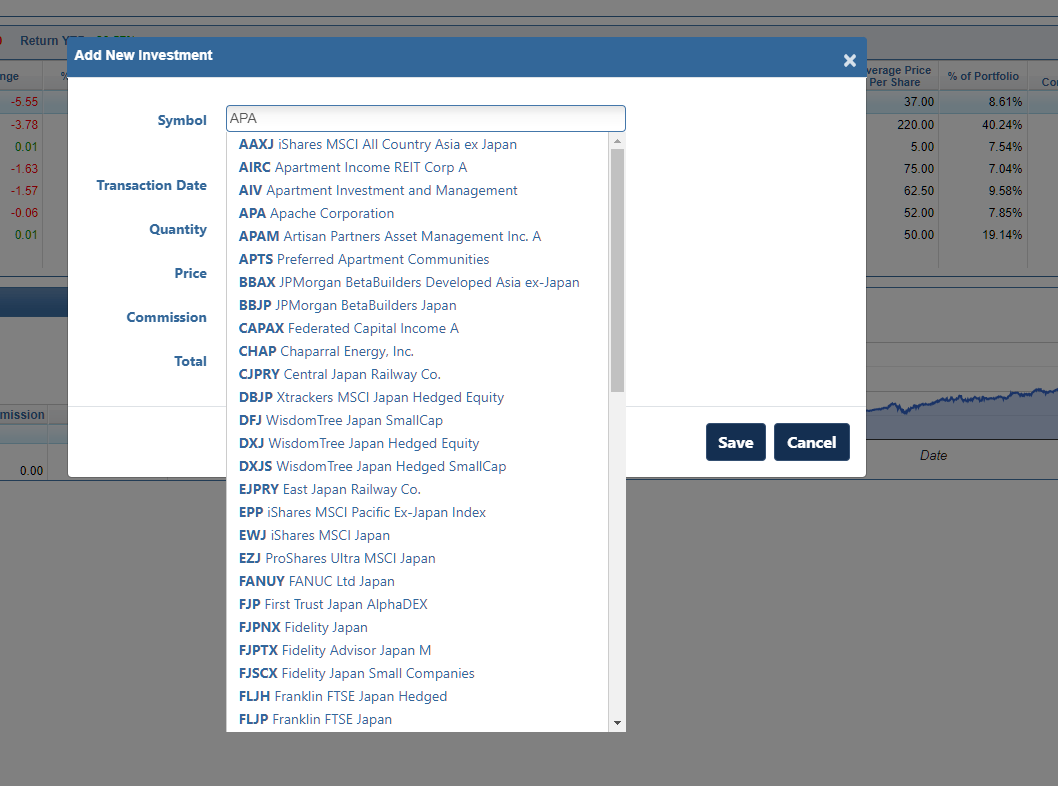Click the % of Portfolio column header
Screen dimensions: 1058x786
[x=982, y=76]
